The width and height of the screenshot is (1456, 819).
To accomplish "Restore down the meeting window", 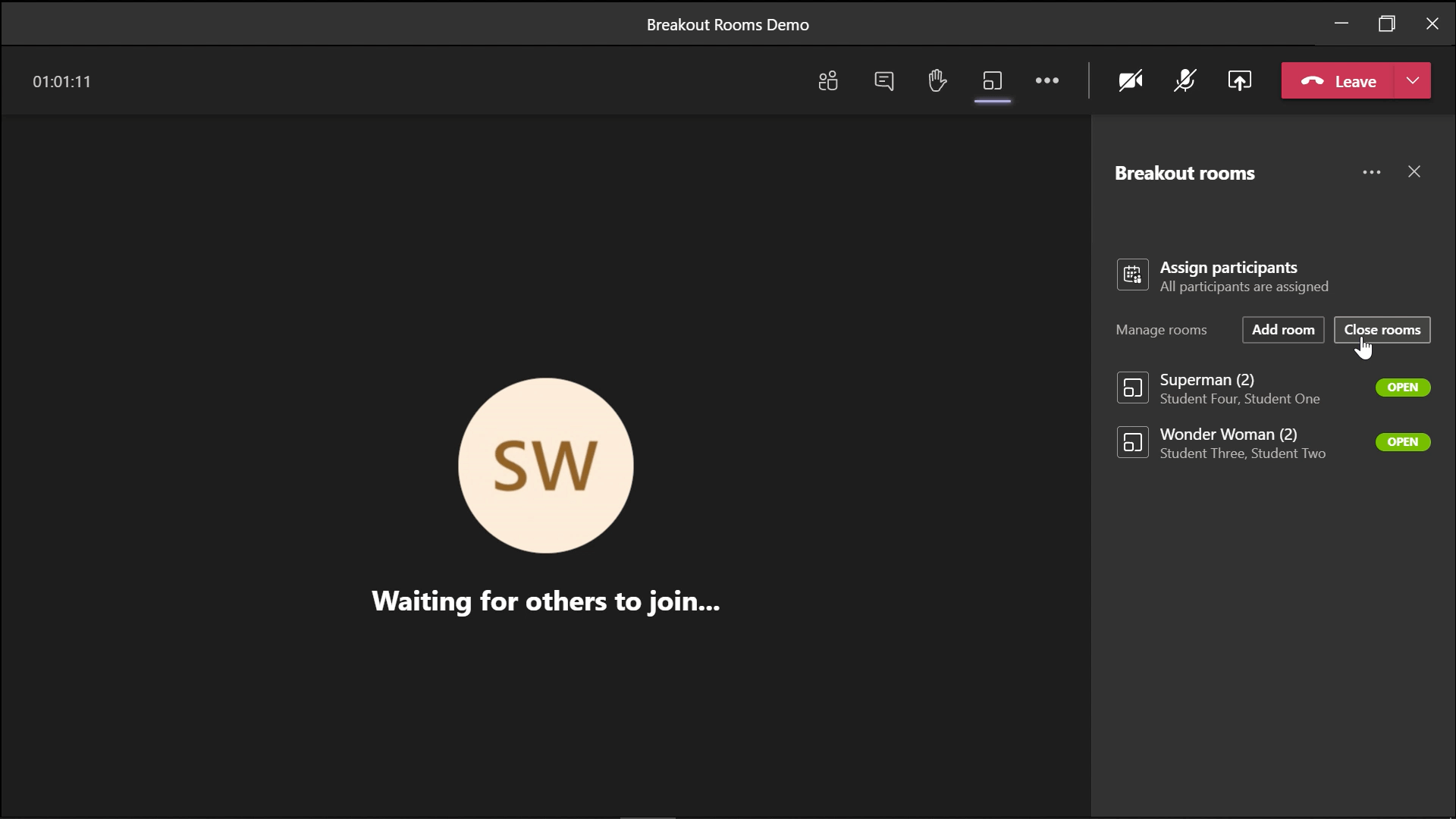I will (1386, 24).
